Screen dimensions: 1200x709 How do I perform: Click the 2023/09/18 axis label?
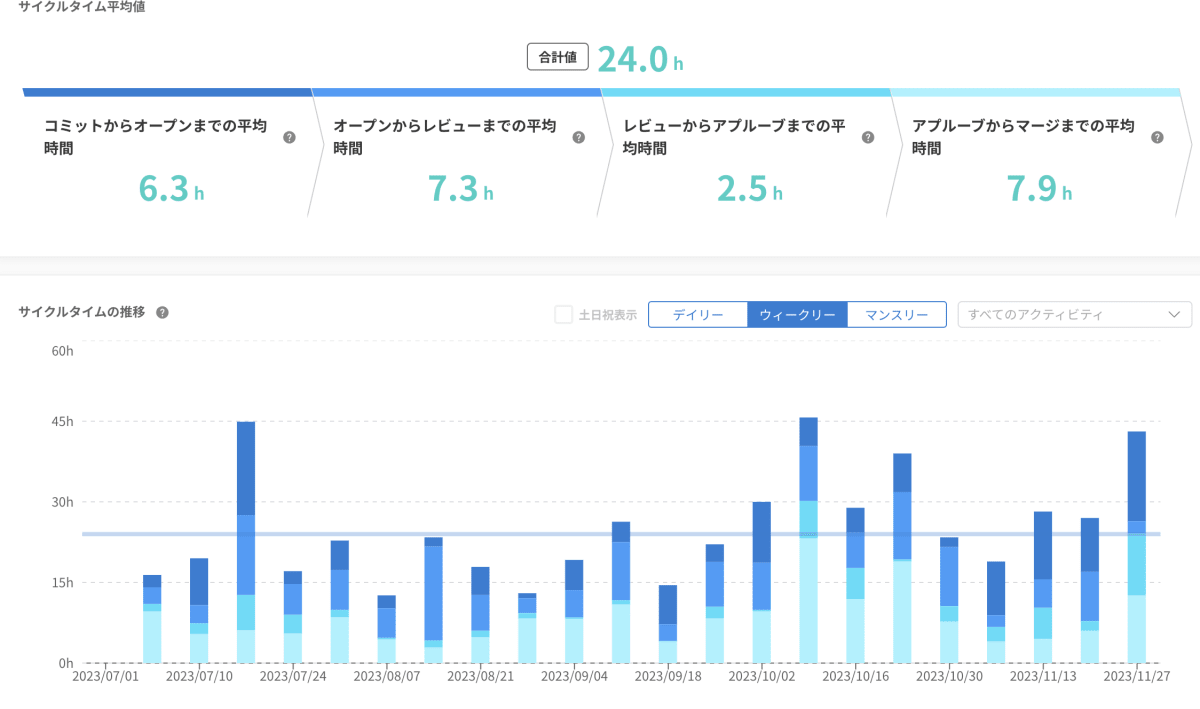coord(667,676)
